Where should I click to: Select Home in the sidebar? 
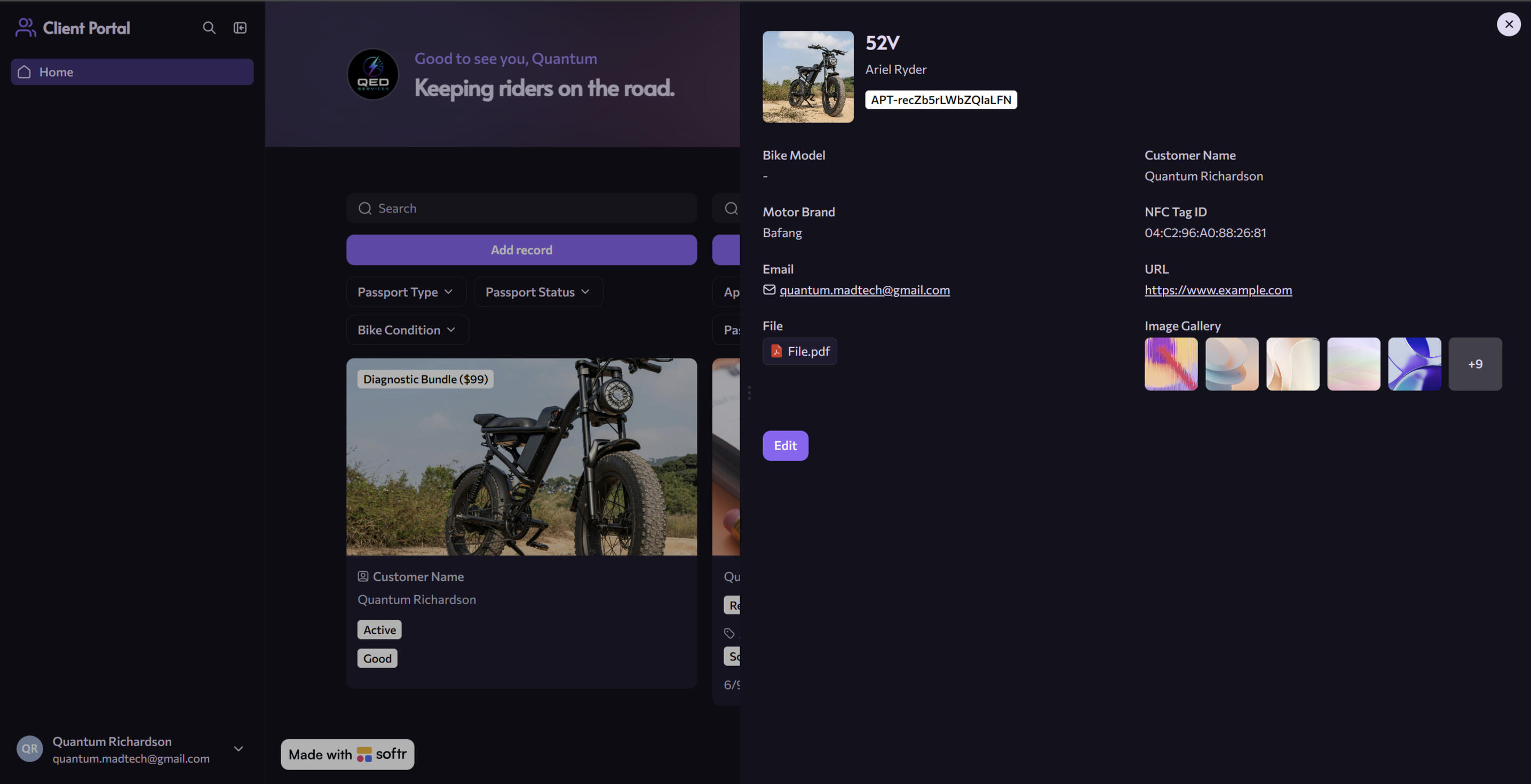pyautogui.click(x=132, y=72)
